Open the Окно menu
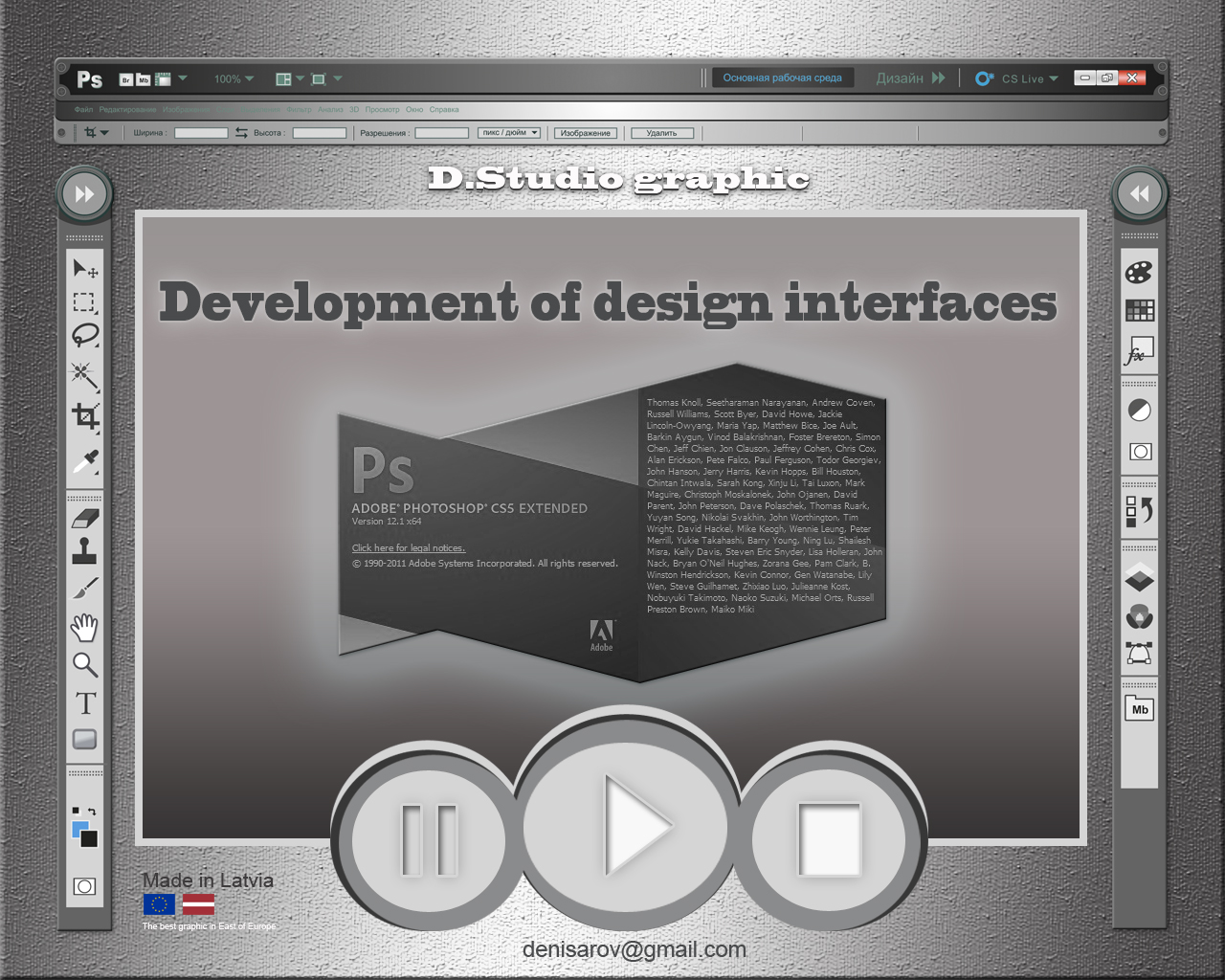 click(x=414, y=110)
